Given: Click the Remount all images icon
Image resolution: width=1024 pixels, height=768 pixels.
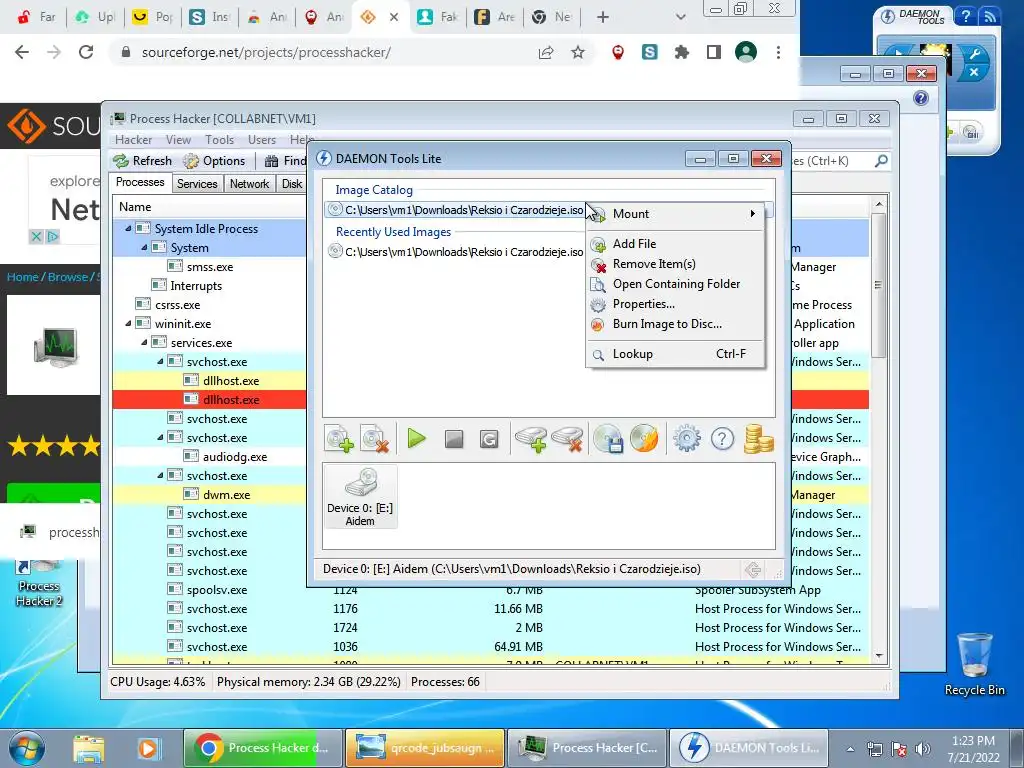Looking at the screenshot, I should [488, 439].
